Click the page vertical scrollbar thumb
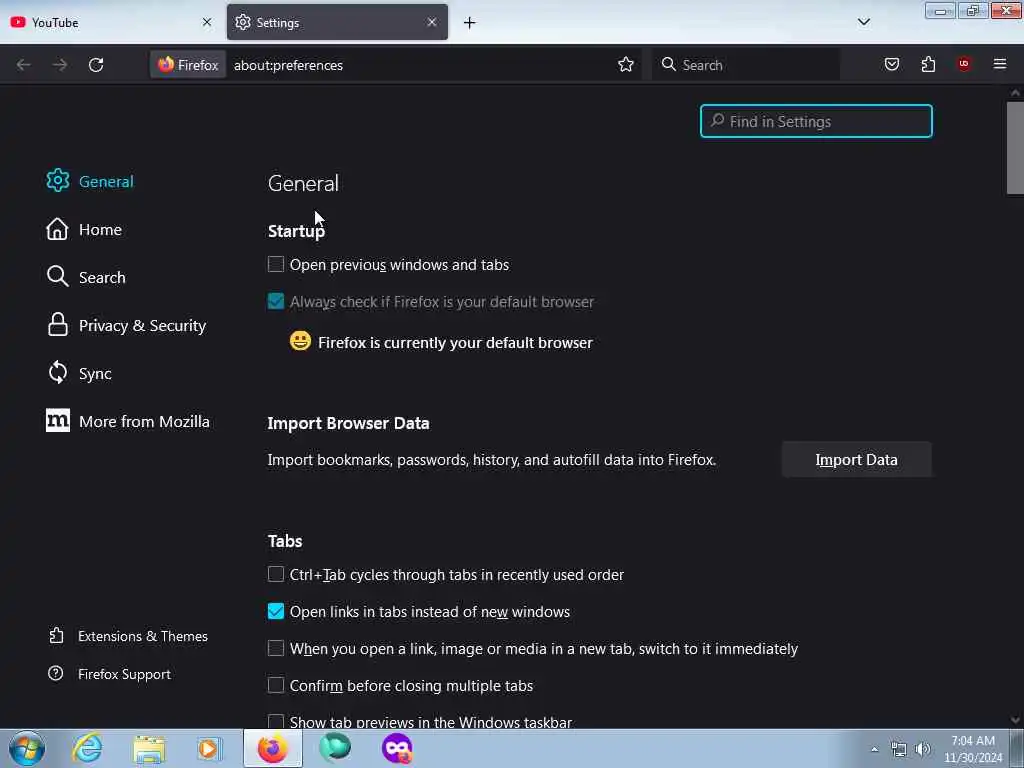The image size is (1024, 768). [x=1015, y=148]
